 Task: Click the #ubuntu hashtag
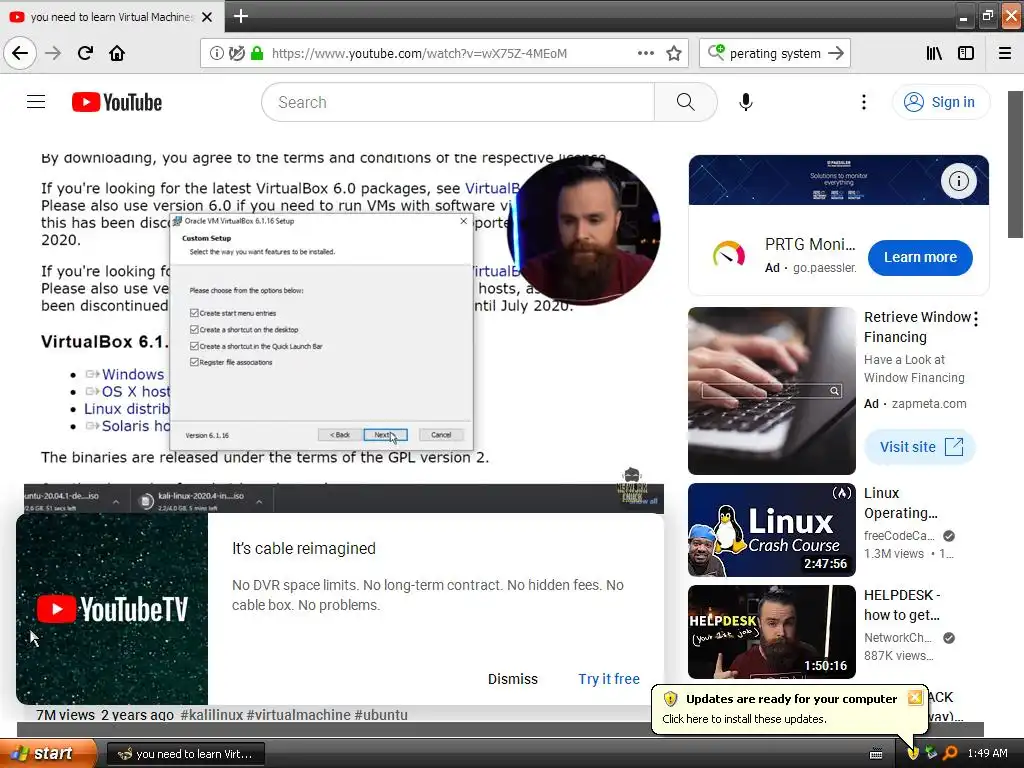(x=381, y=714)
